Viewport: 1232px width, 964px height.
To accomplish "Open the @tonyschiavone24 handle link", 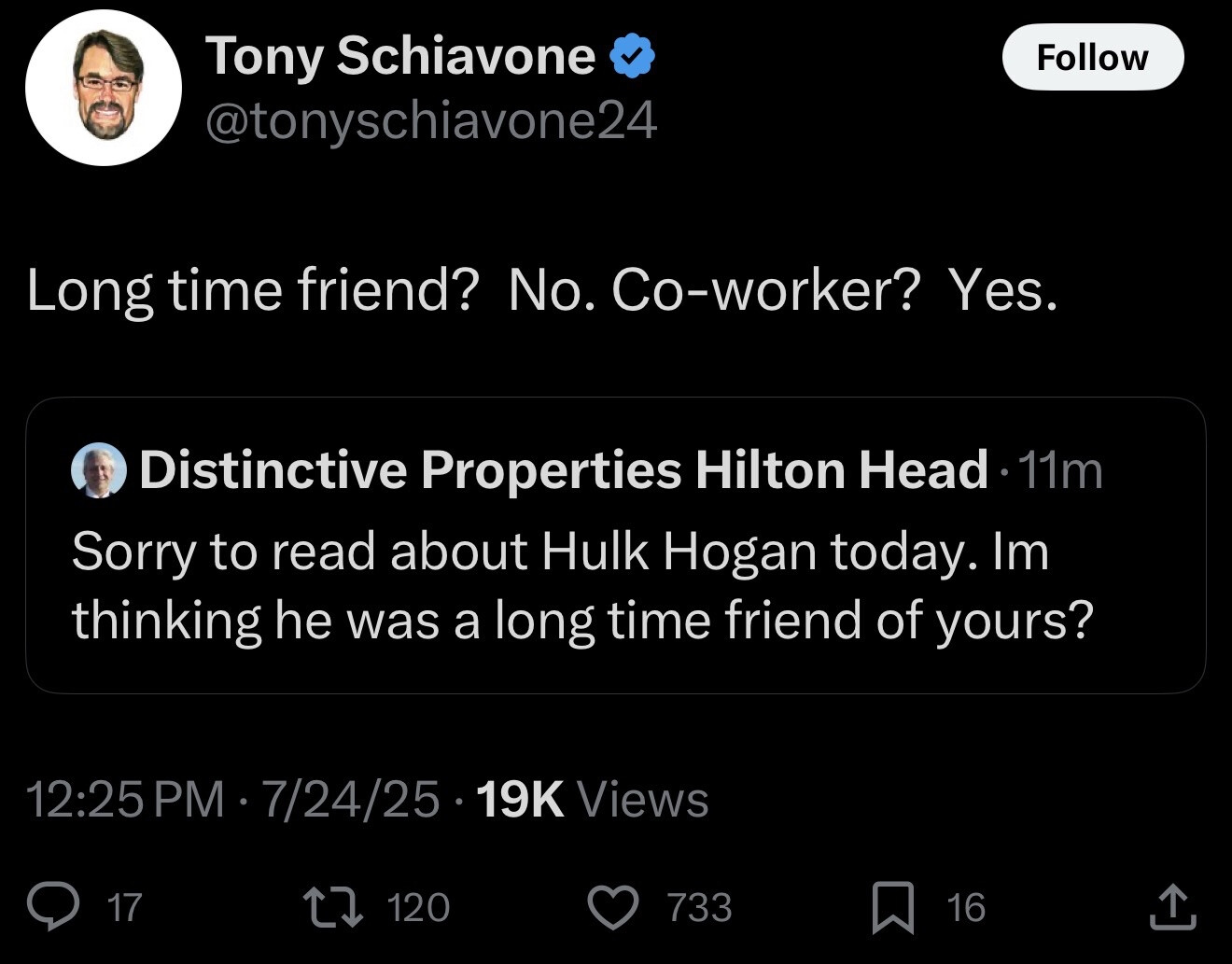I will pos(430,121).
